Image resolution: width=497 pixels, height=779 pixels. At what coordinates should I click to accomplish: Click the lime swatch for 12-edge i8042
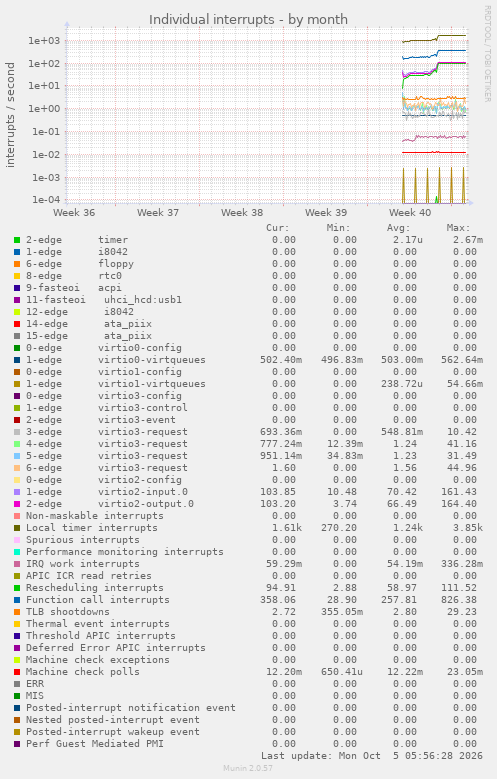coord(17,312)
